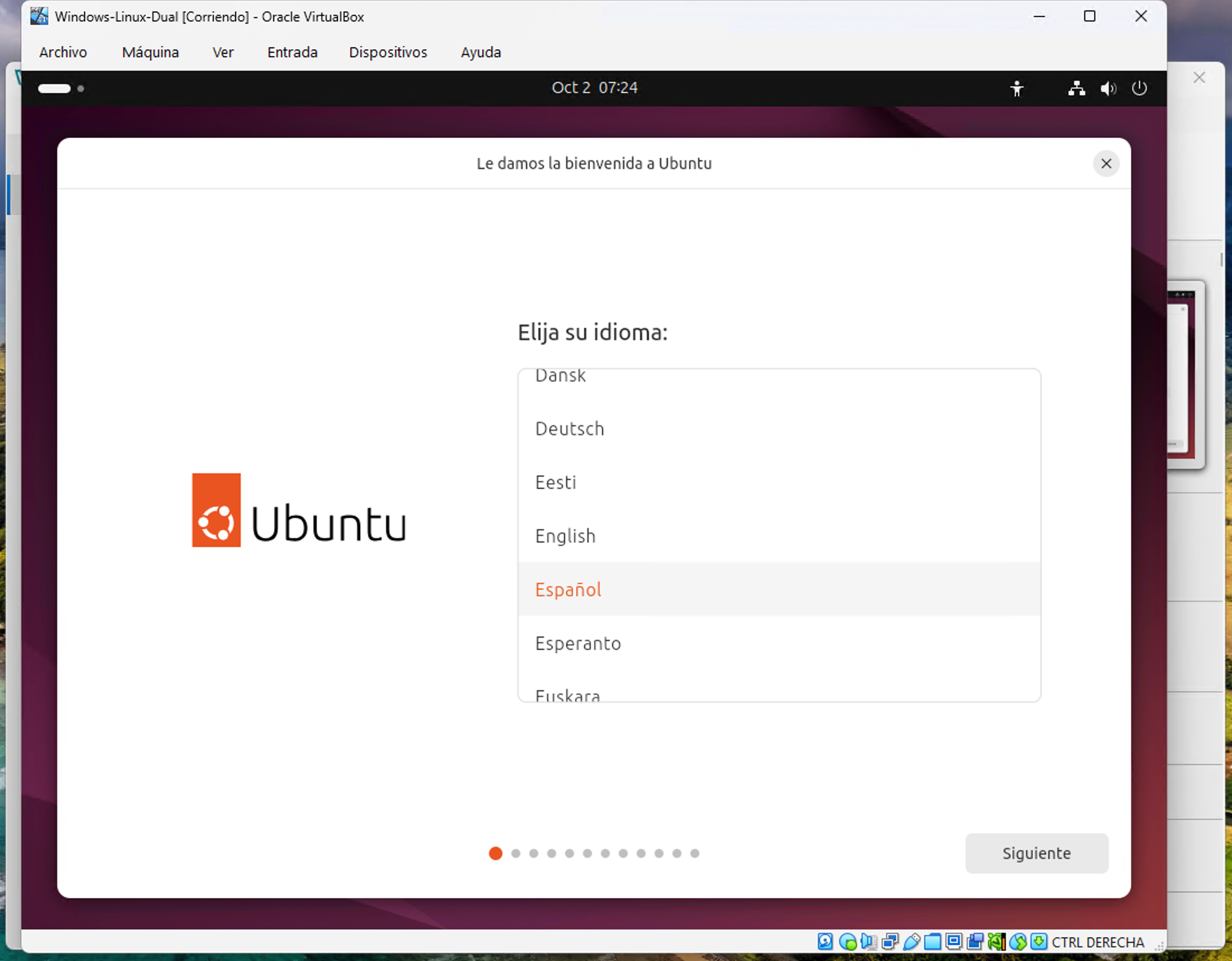Maximize the VirtualBox VM window
The image size is (1232, 961).
click(1090, 16)
